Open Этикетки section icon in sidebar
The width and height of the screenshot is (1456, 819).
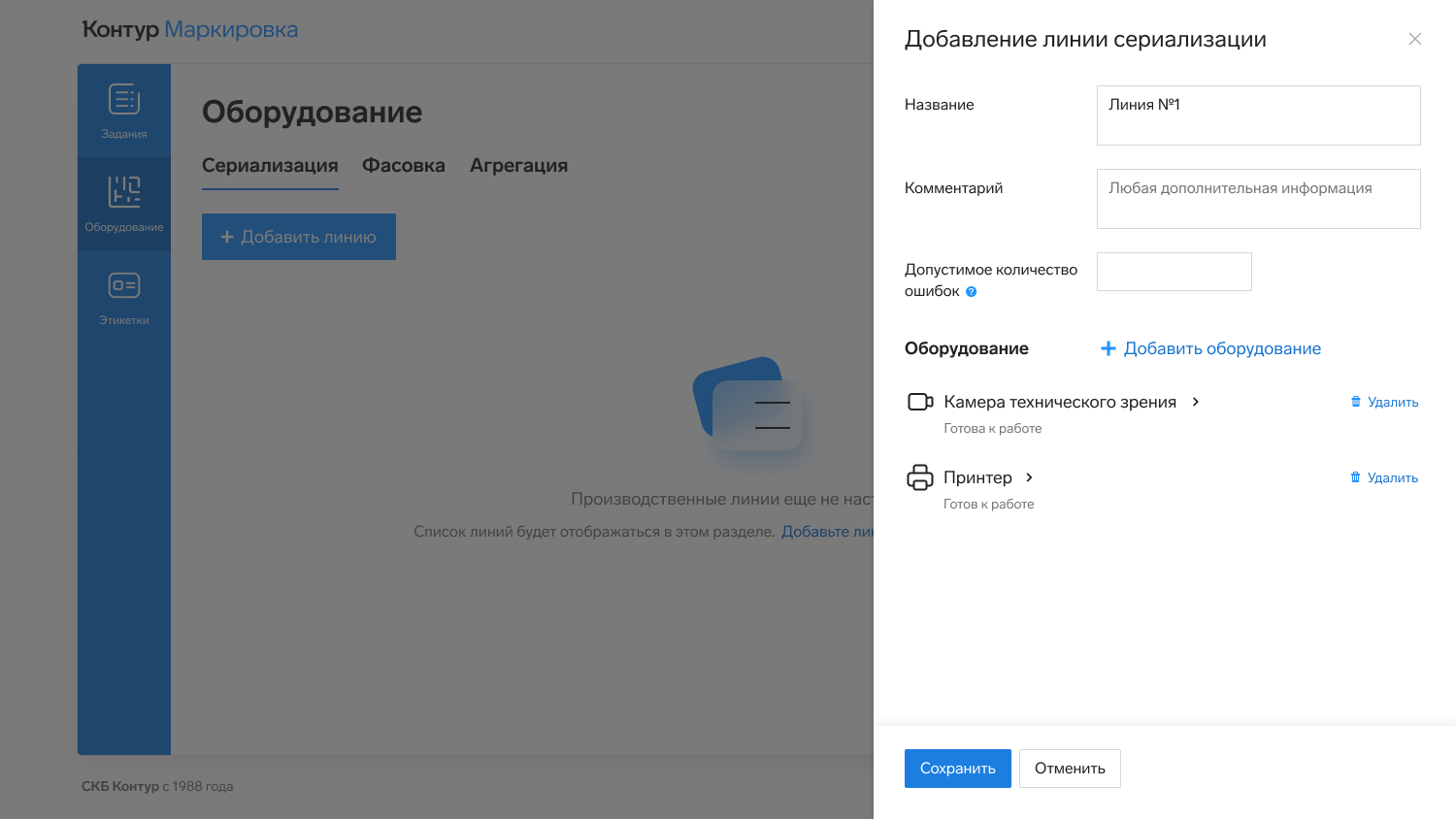[124, 285]
